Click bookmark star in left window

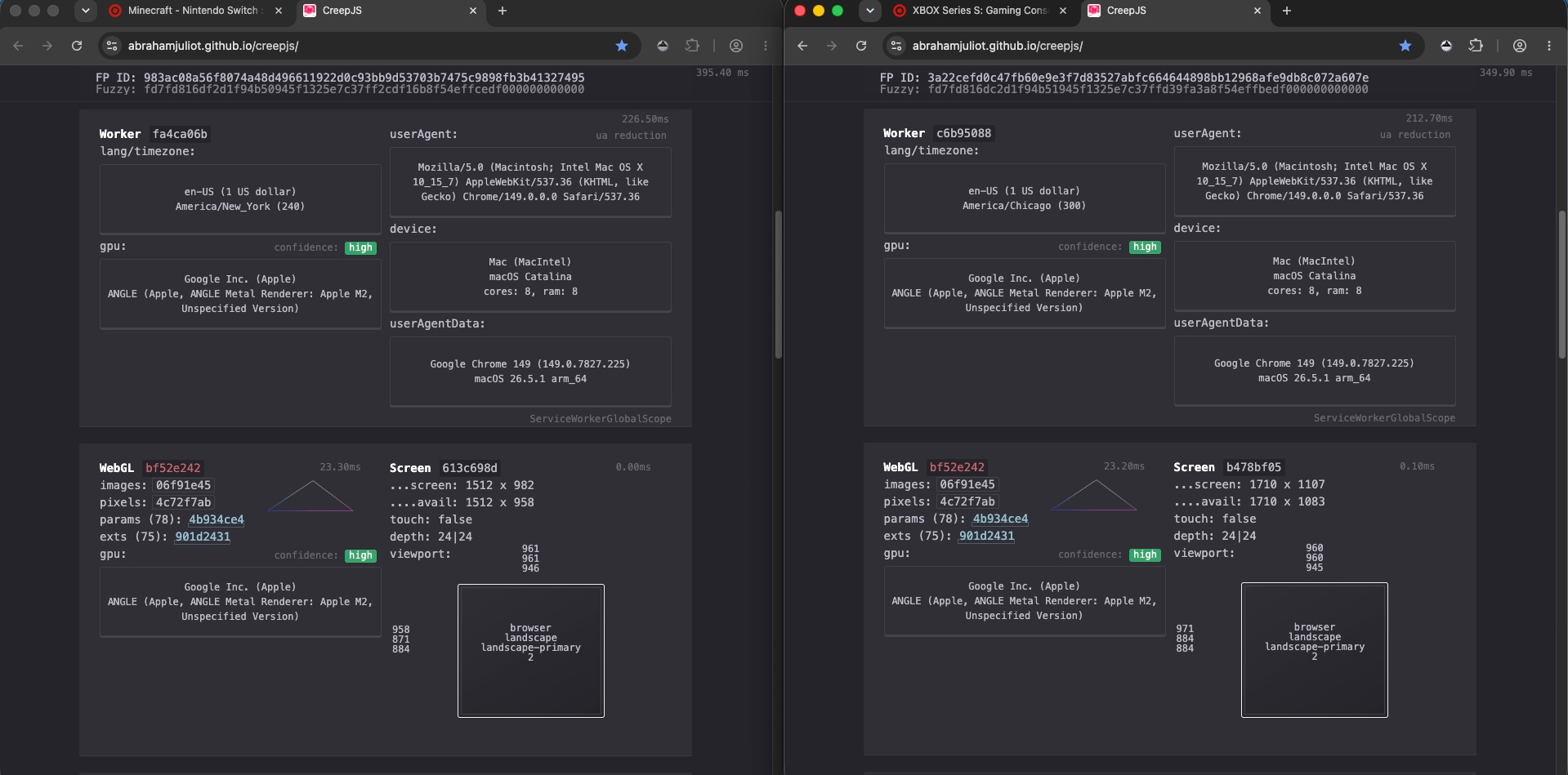point(622,46)
